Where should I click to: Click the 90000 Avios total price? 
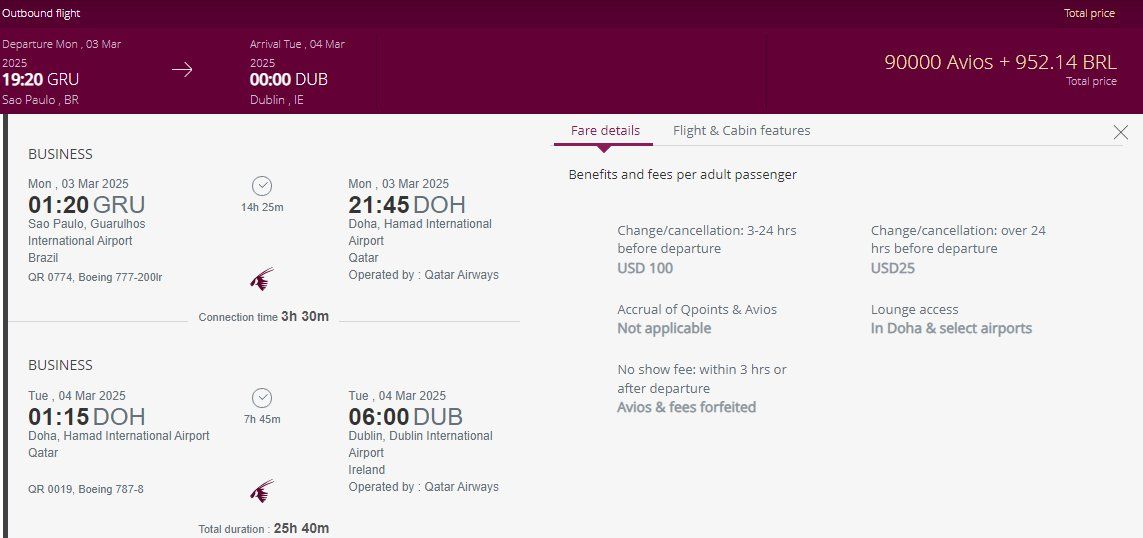point(1000,62)
